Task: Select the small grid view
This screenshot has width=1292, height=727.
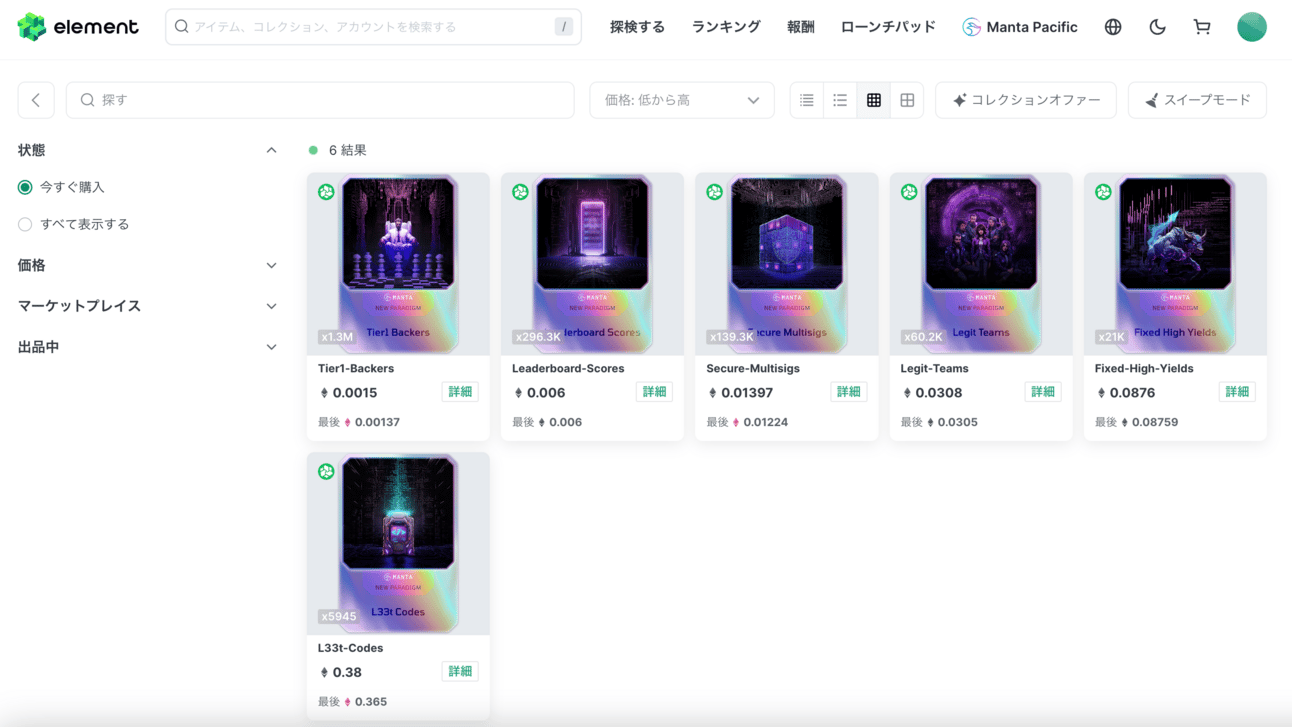Action: [x=874, y=100]
